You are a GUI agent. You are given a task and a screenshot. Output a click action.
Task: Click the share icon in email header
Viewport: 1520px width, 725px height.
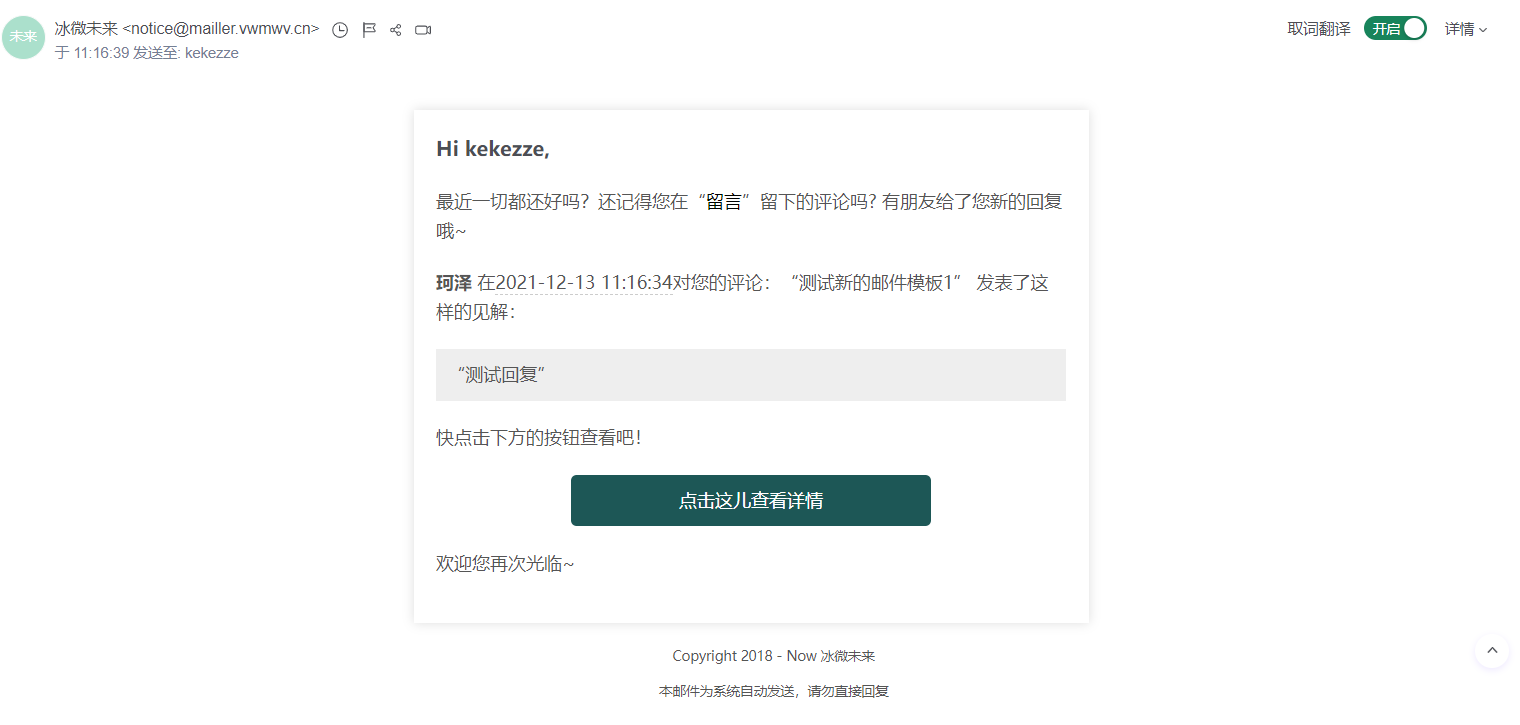pyautogui.click(x=395, y=30)
